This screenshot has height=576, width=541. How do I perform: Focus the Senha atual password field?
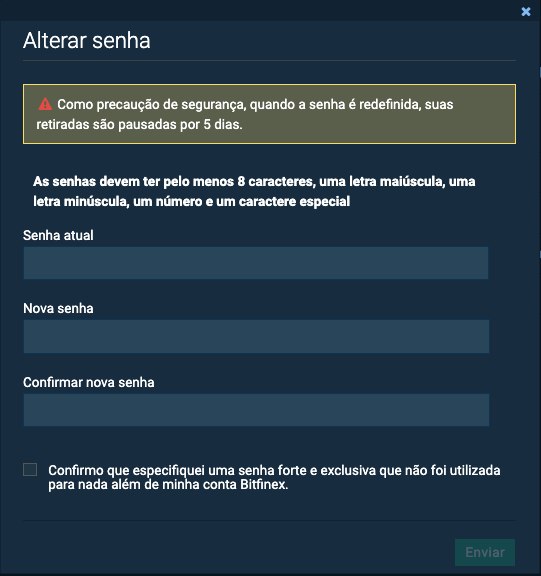tap(256, 263)
